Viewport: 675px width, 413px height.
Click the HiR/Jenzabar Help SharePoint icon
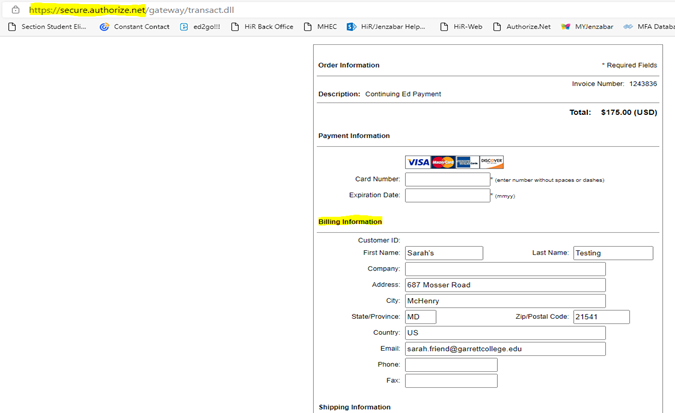351,27
